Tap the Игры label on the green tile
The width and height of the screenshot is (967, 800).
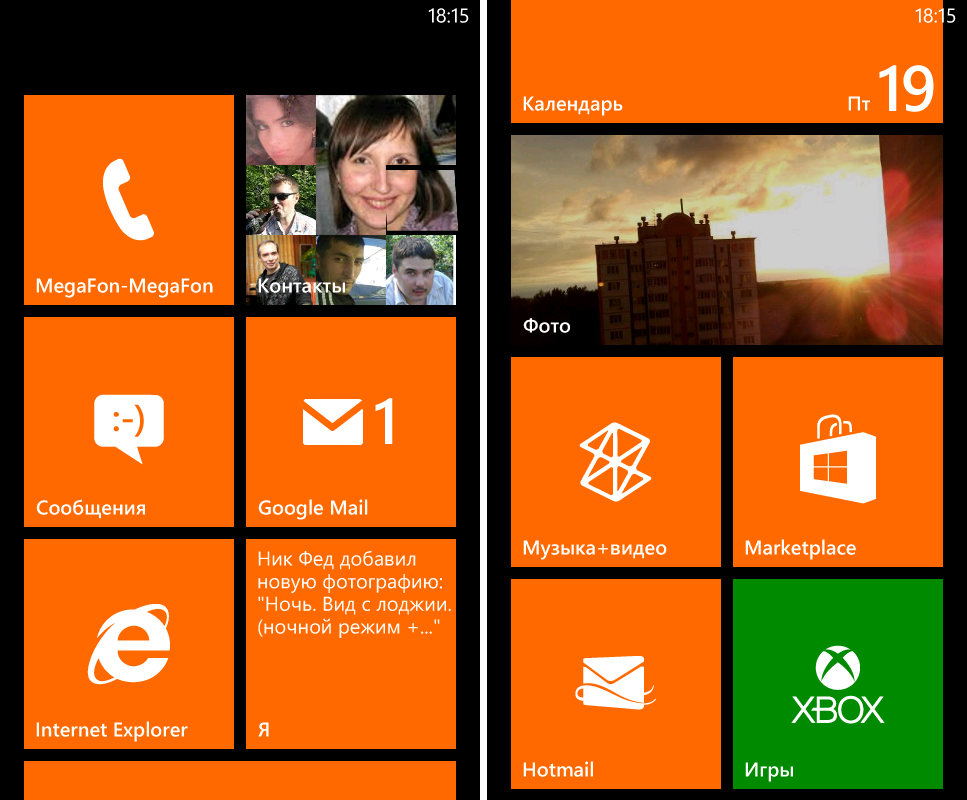769,770
